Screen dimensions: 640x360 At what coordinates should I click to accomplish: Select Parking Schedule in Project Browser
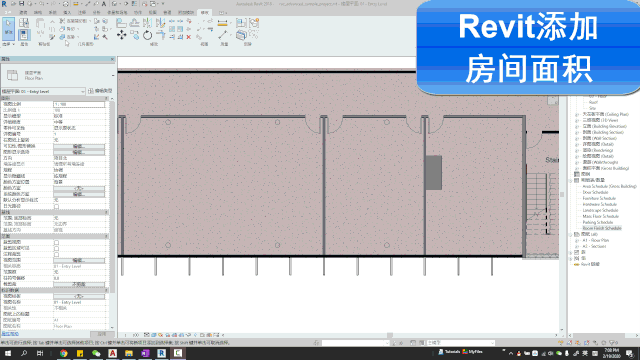pos(598,222)
